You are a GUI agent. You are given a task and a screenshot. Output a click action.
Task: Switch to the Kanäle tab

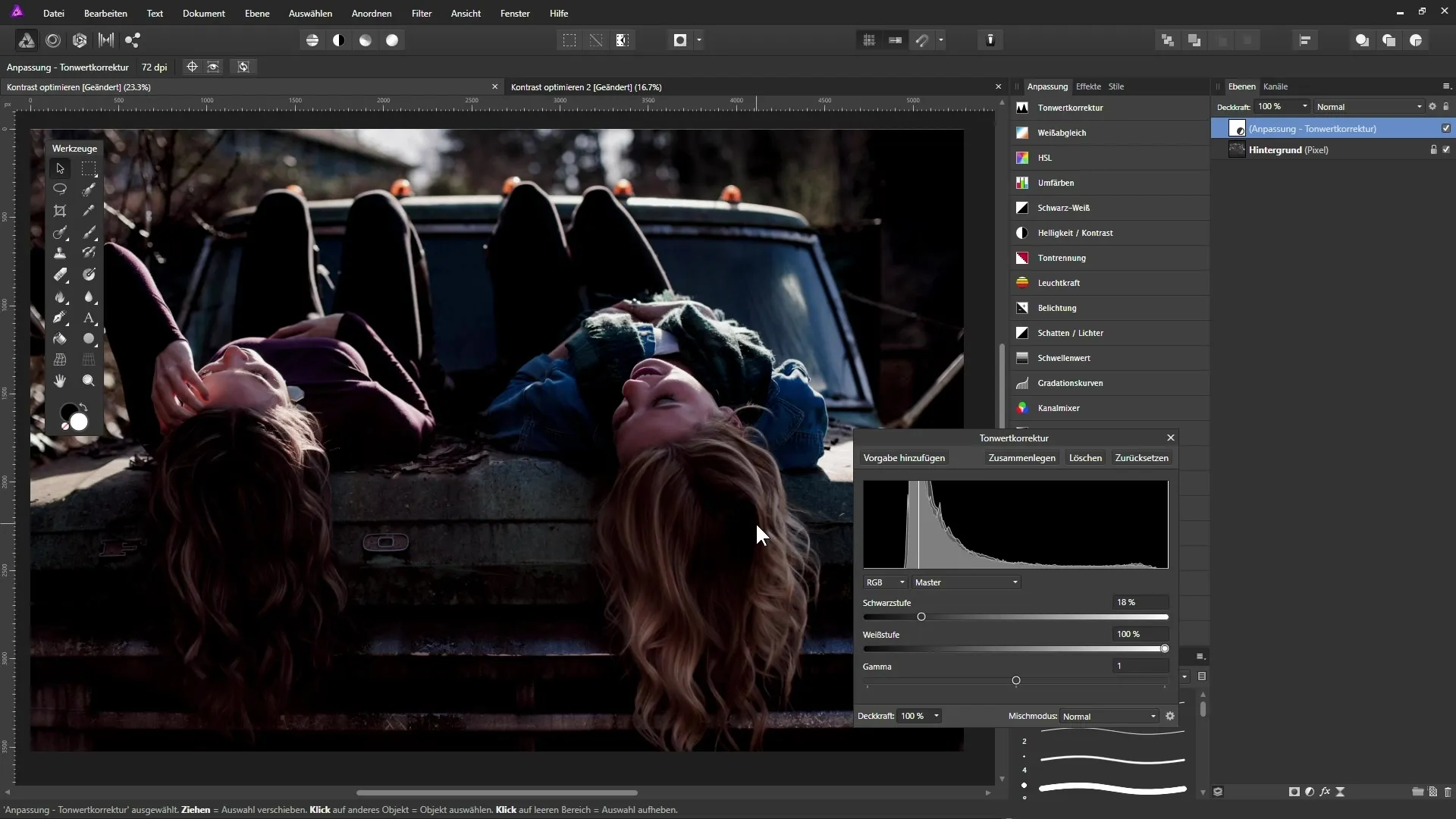pos(1276,86)
